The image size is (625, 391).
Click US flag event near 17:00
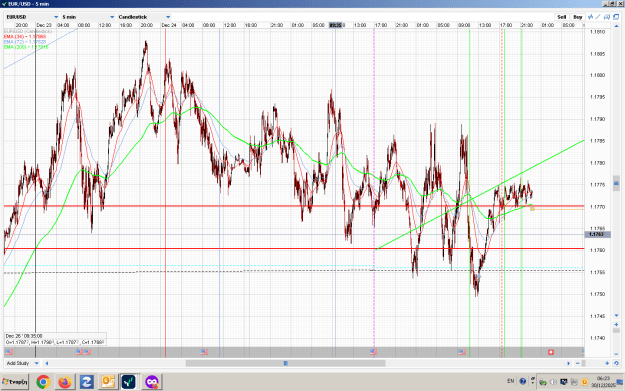pyautogui.click(x=373, y=352)
